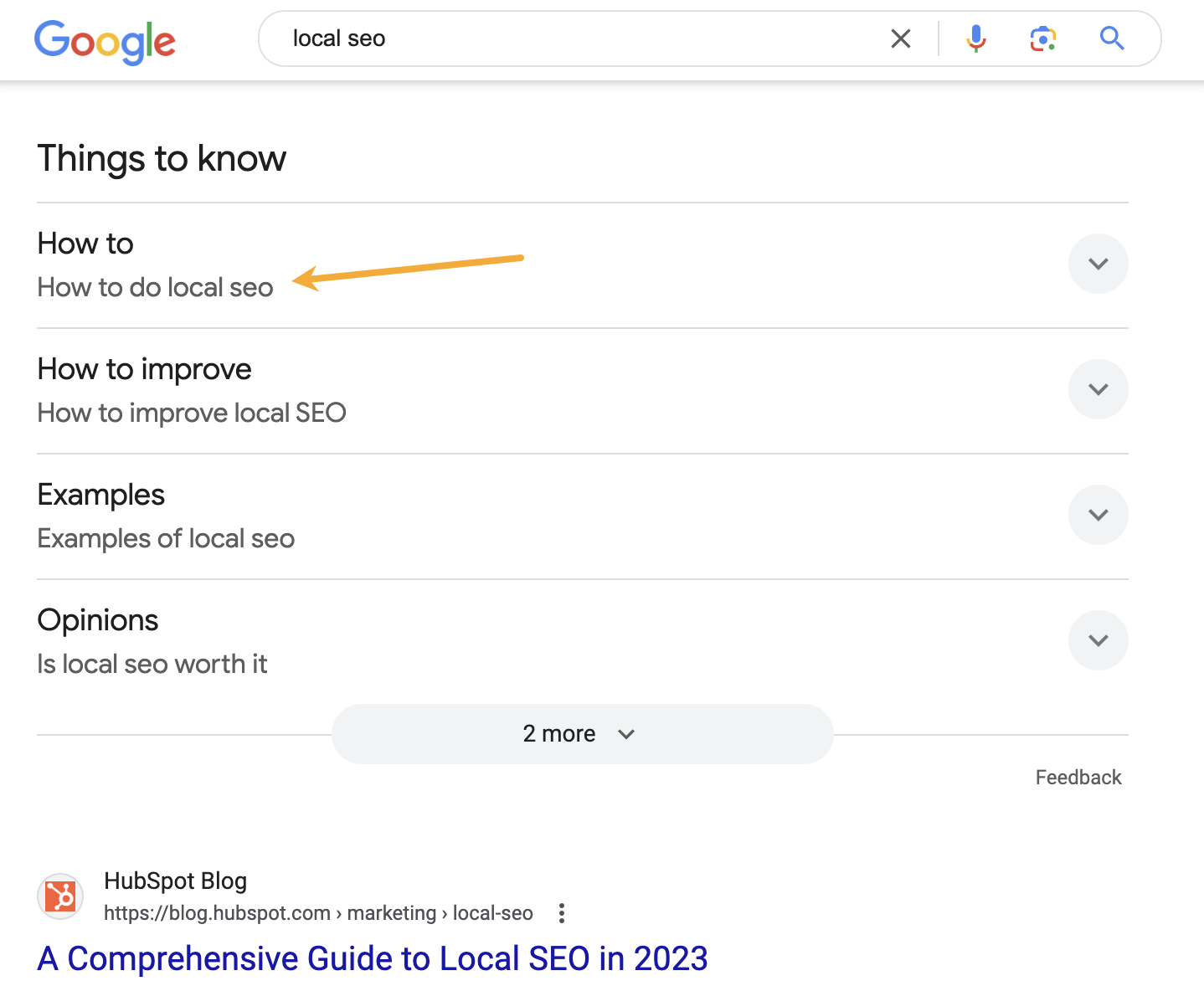Screen dimensions: 1204x986
Task: Open the HubSpot local SEO guide link
Action: click(373, 958)
